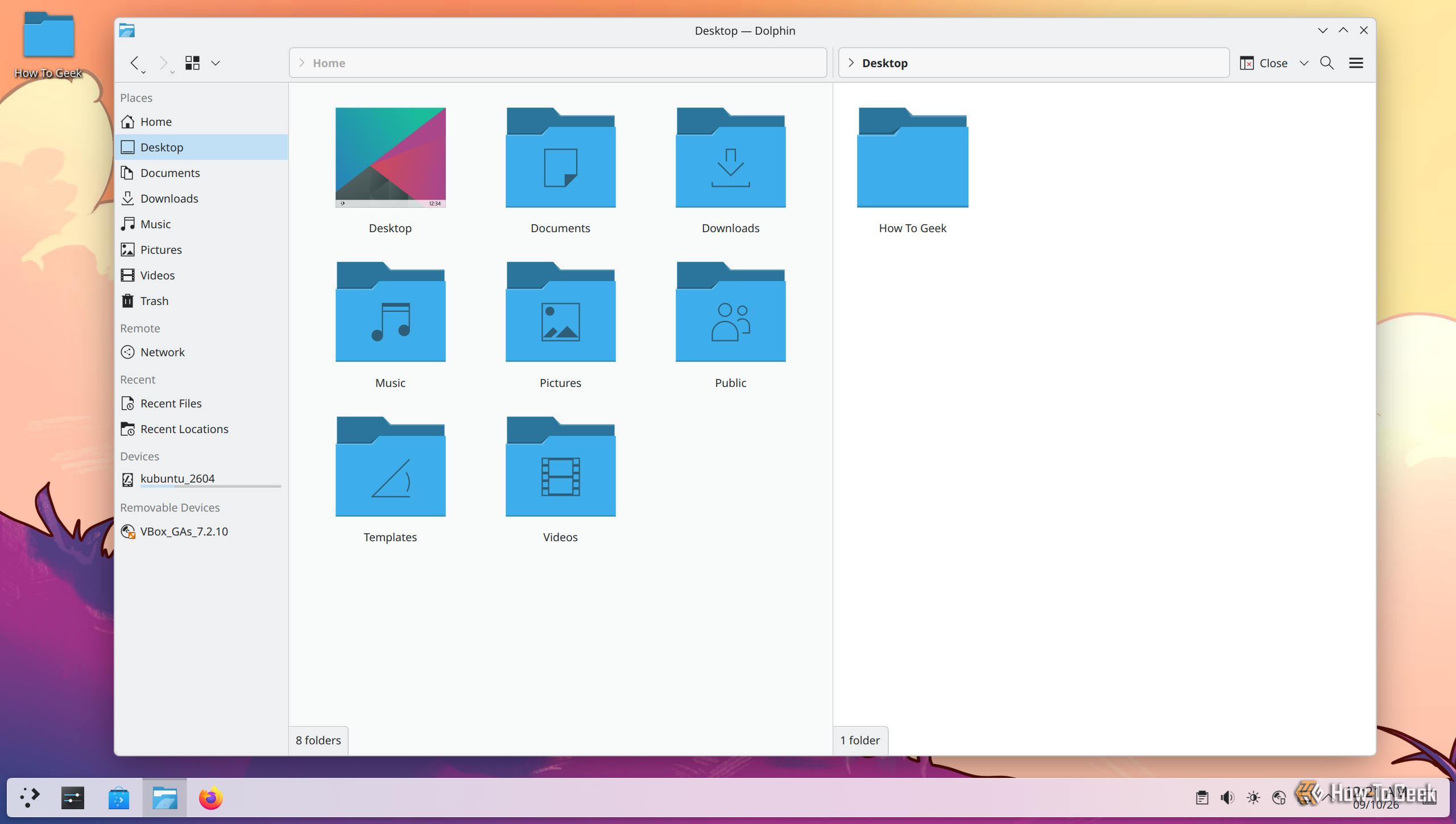Select Home in Places sidebar
This screenshot has width=1456, height=824.
point(201,122)
